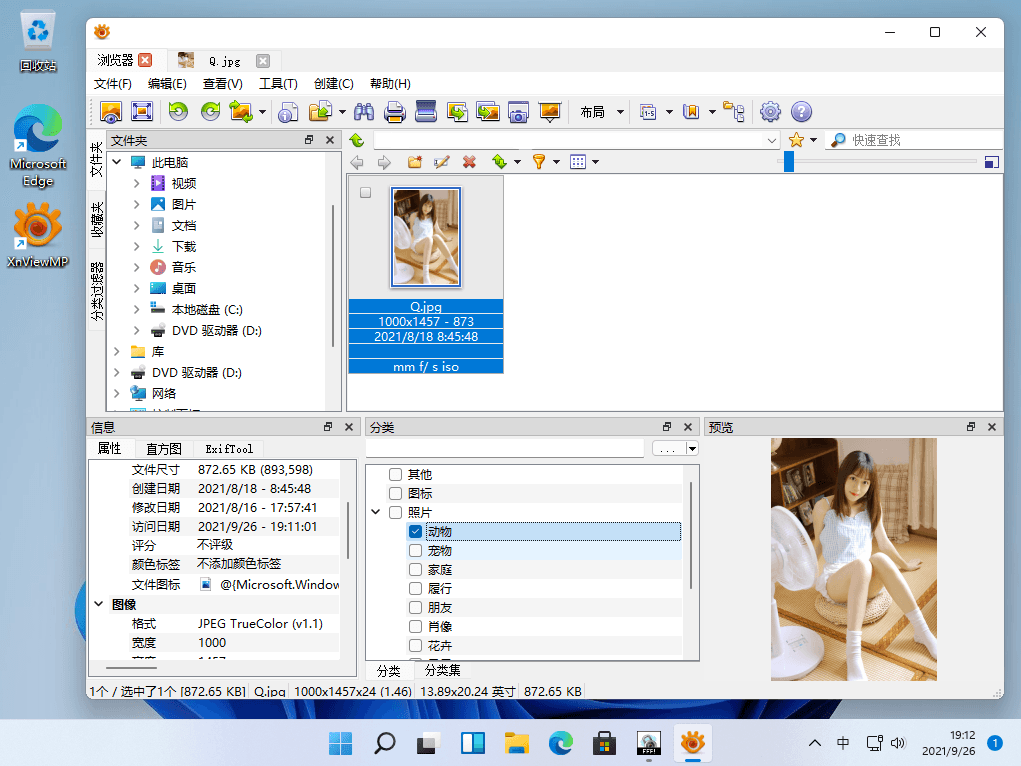1021x766 pixels.
Task: Rename file with pencil icon
Action: click(441, 162)
